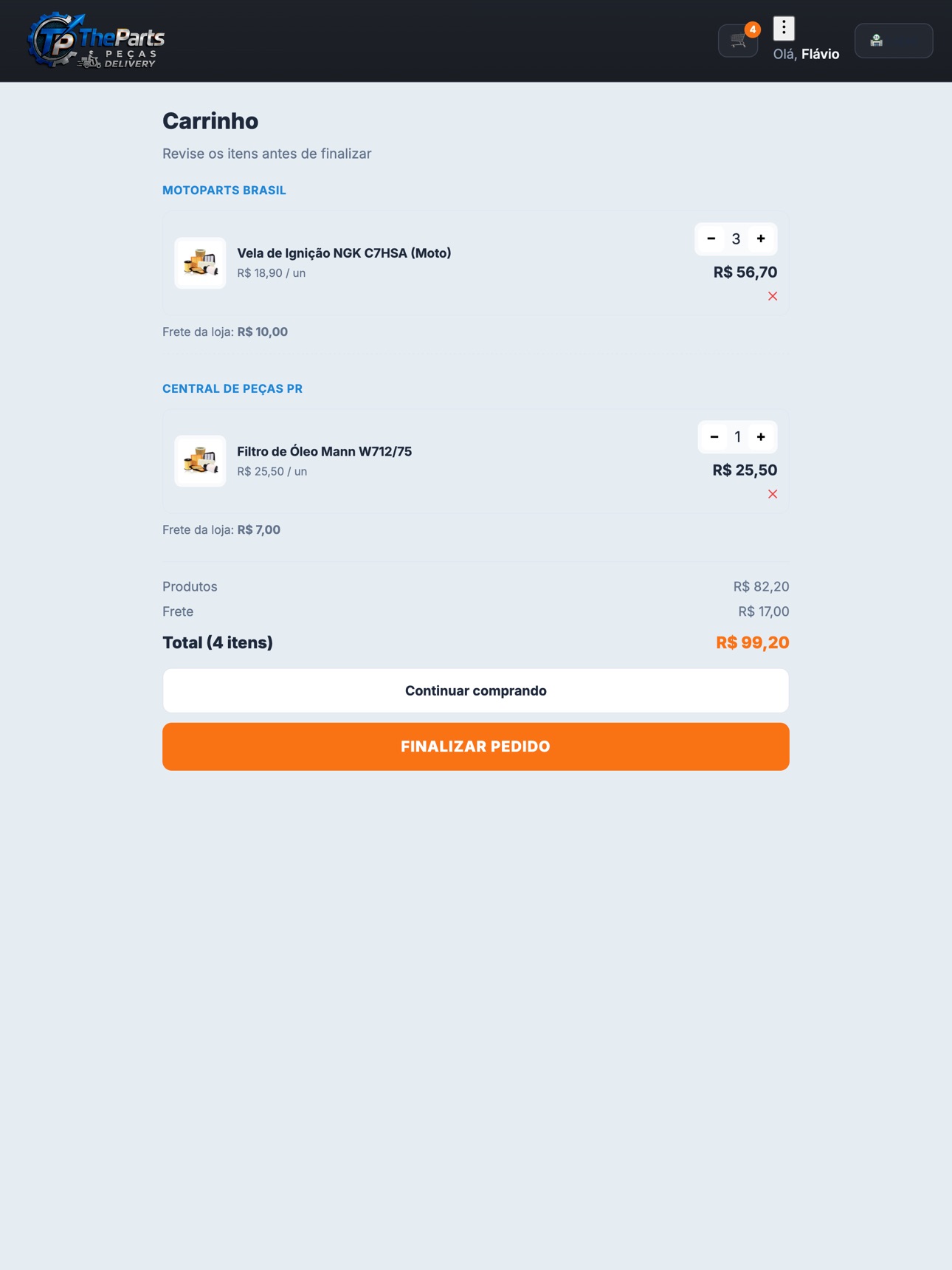Image resolution: width=952 pixels, height=1270 pixels.
Task: Go to TheParts logo homepage
Action: (x=96, y=41)
